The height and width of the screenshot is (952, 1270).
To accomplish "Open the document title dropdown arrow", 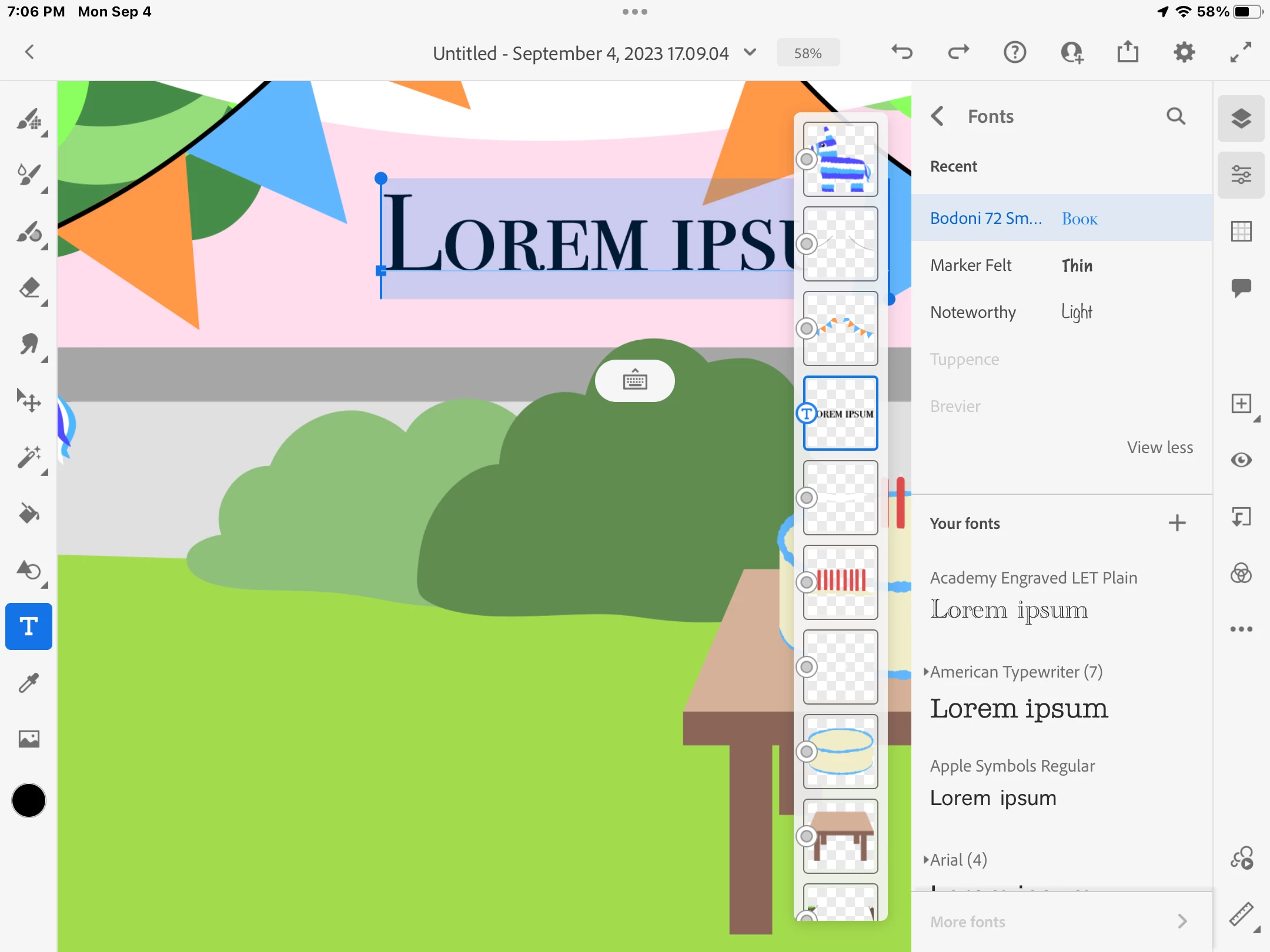I will pos(750,53).
